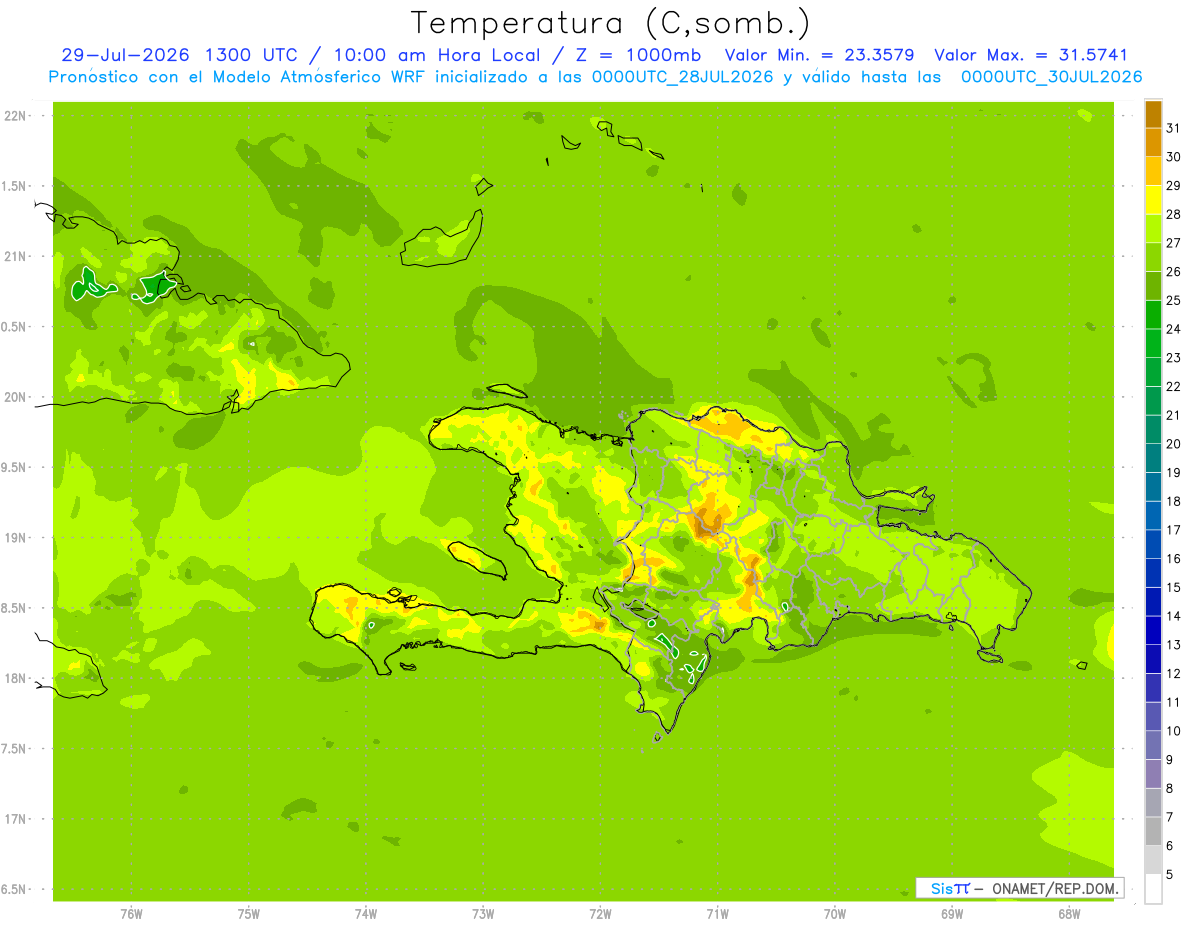Screen dimensions: 1200x927
Task: Click the legend value '21'
Action: point(1174,415)
